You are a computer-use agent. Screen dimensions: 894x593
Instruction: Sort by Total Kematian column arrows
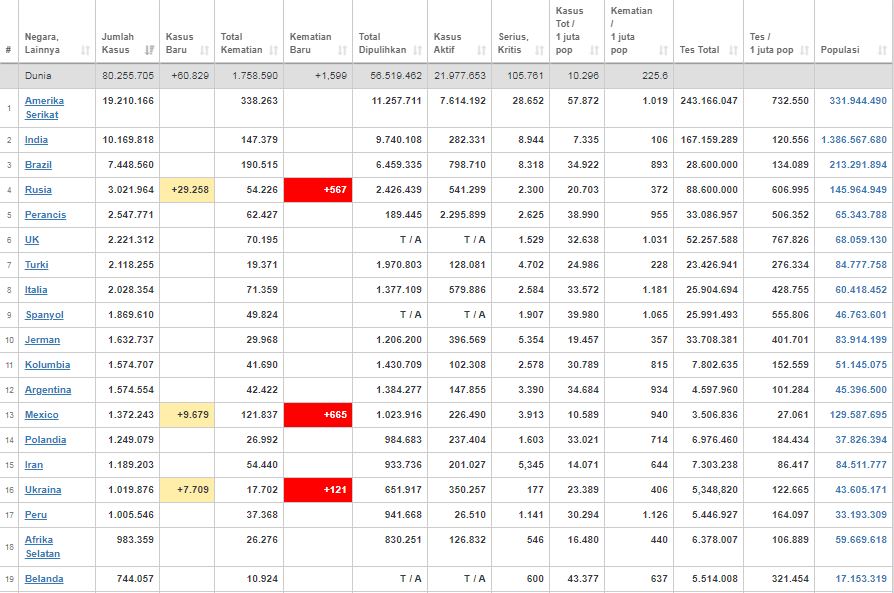tap(274, 50)
